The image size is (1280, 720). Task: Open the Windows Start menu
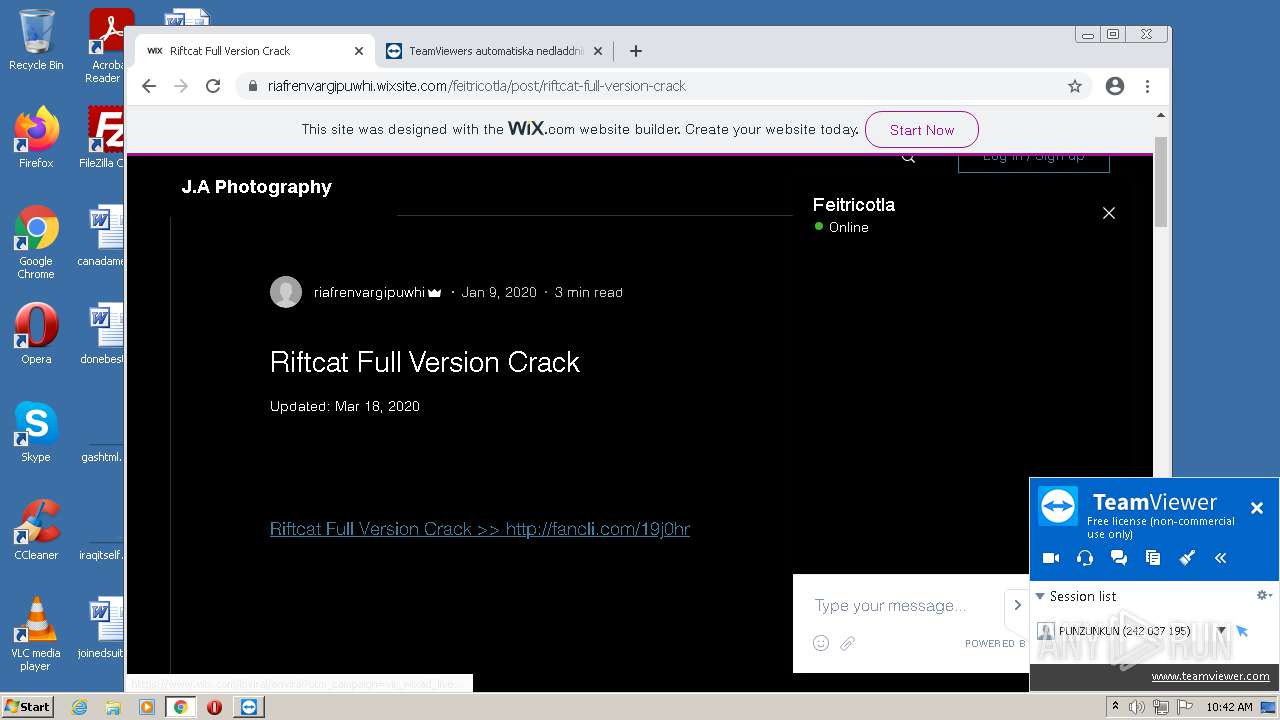click(x=27, y=707)
